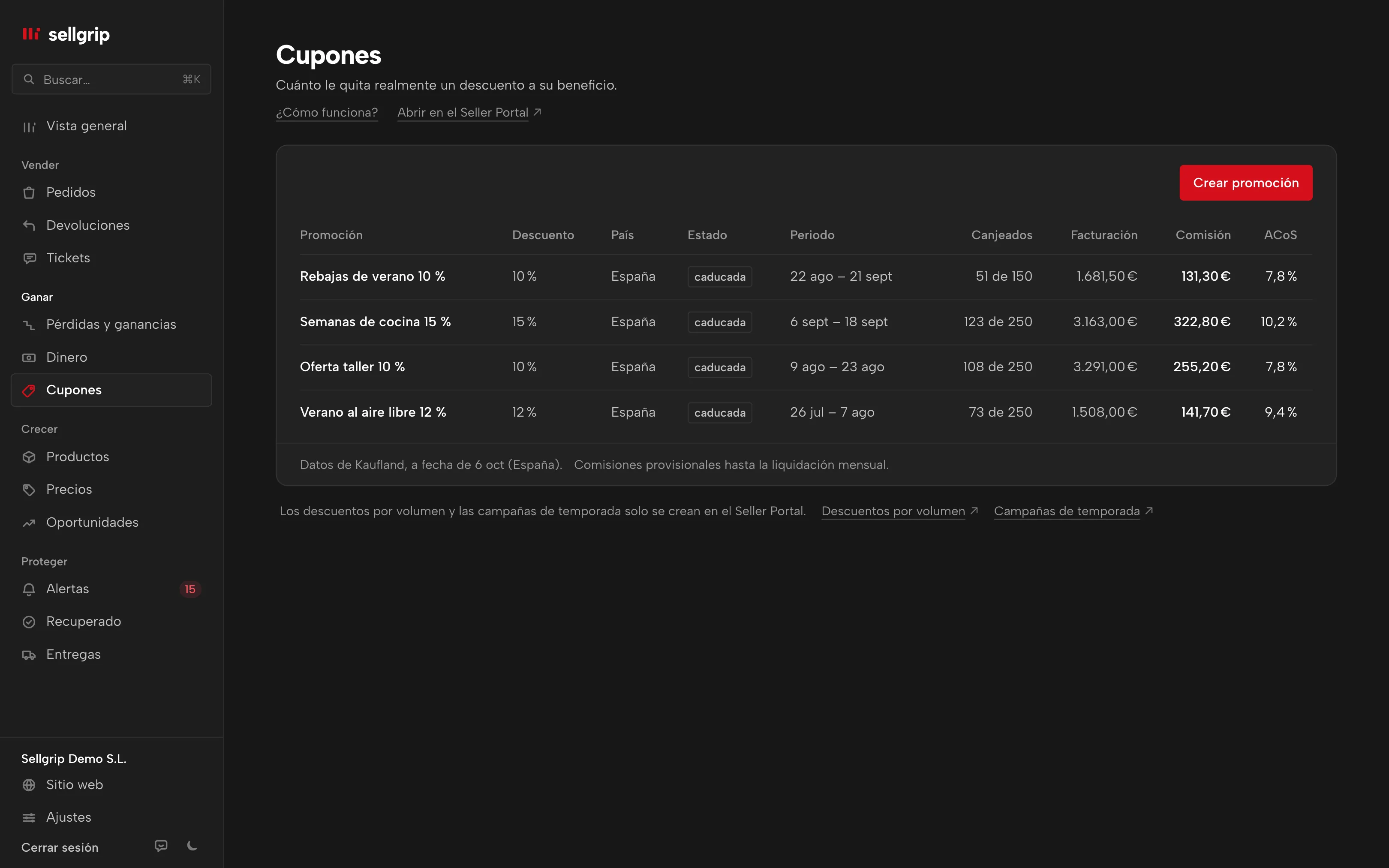Click the Precios tag icon
The image size is (1389, 868).
tap(29, 490)
